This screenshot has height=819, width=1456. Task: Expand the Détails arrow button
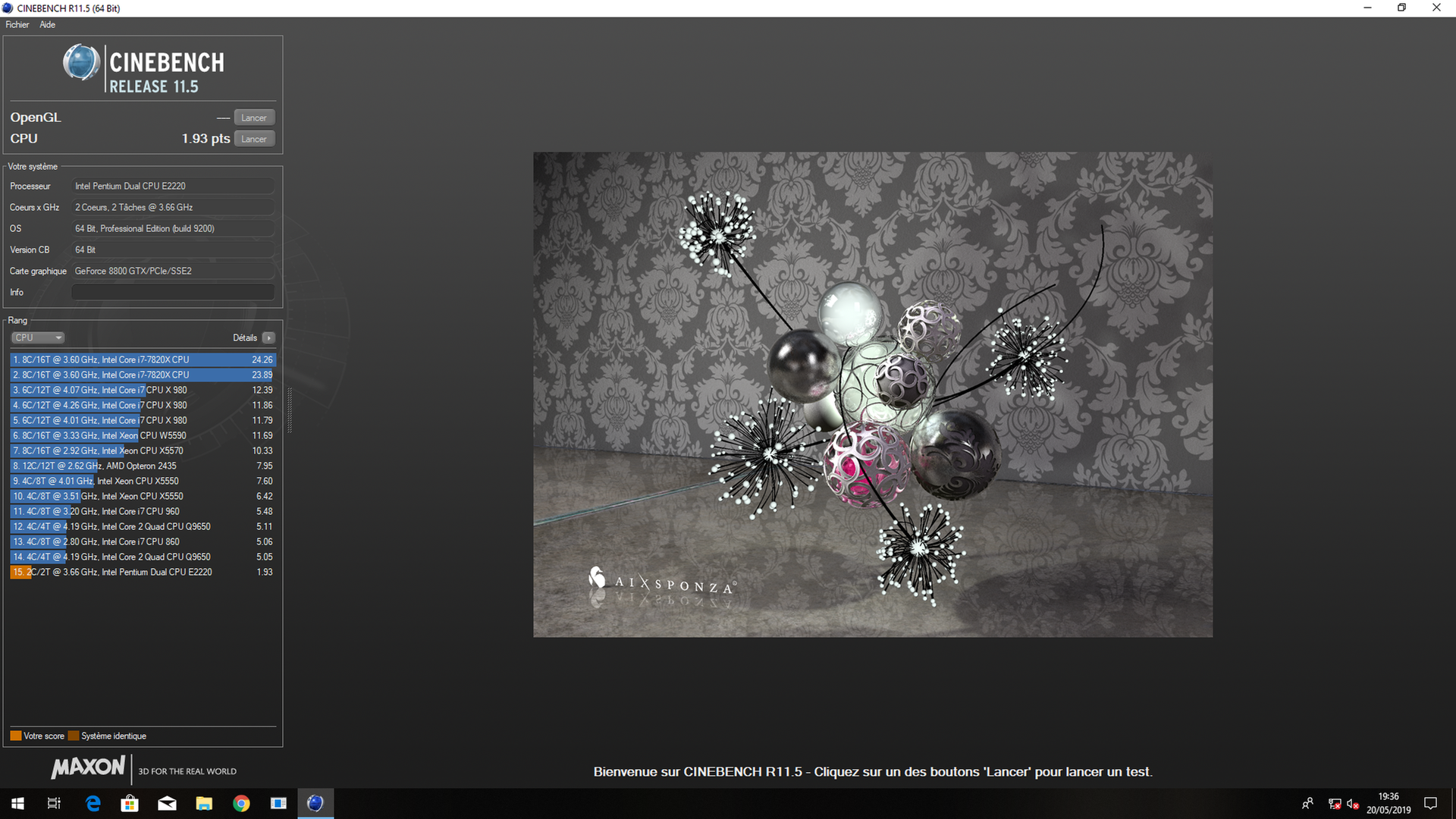(268, 337)
